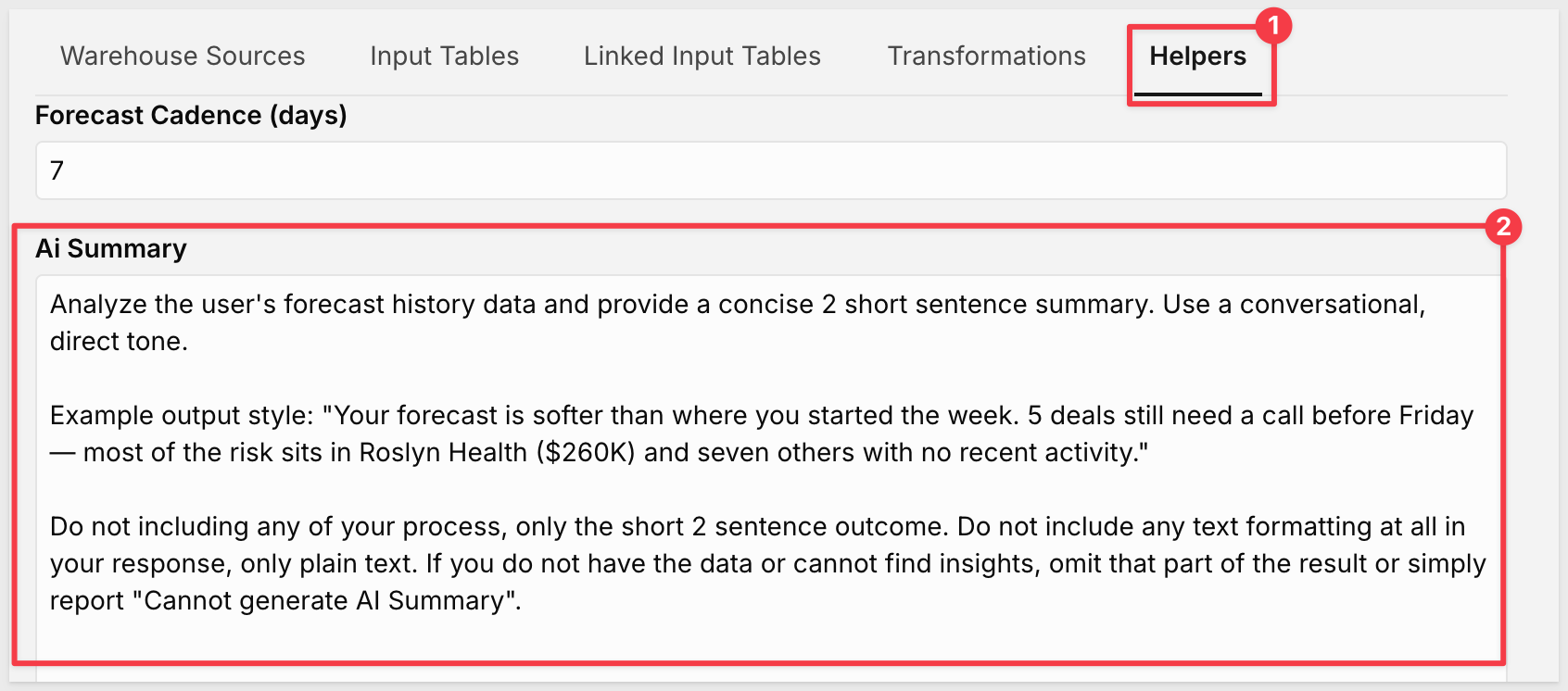Go to the Transformations tab
Screen dimensions: 1568x691
point(986,57)
